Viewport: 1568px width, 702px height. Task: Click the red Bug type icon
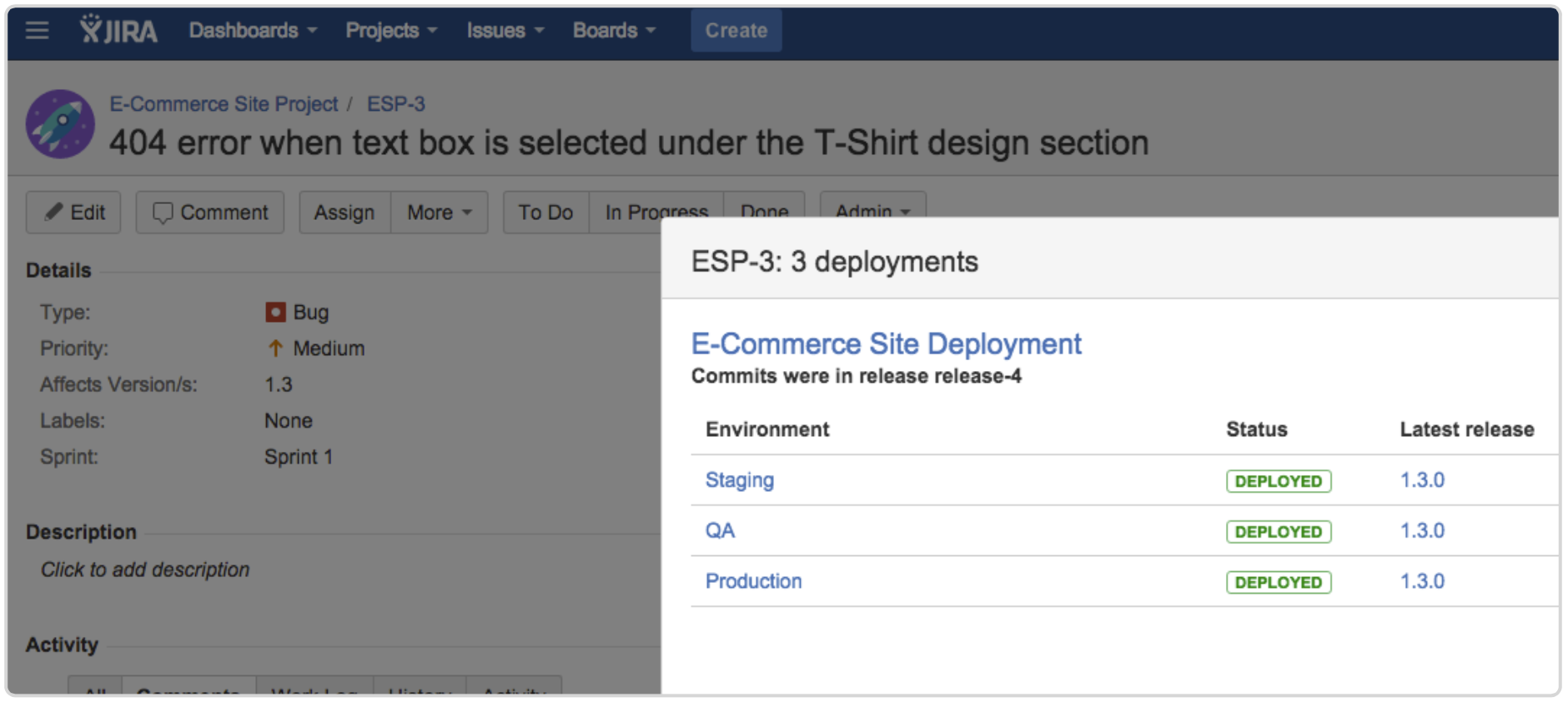click(x=275, y=312)
